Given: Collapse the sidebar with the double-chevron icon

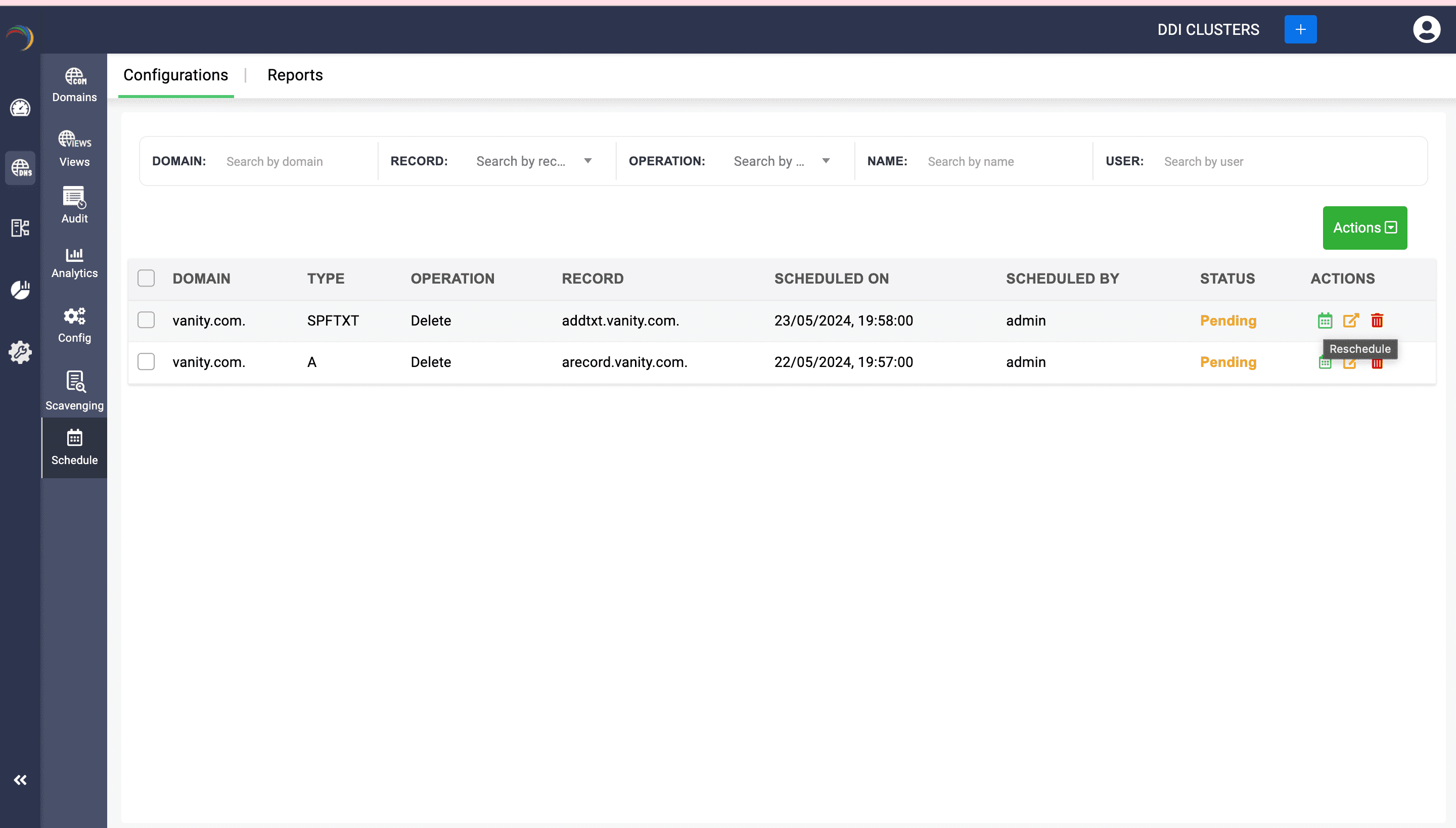Looking at the screenshot, I should point(20,779).
